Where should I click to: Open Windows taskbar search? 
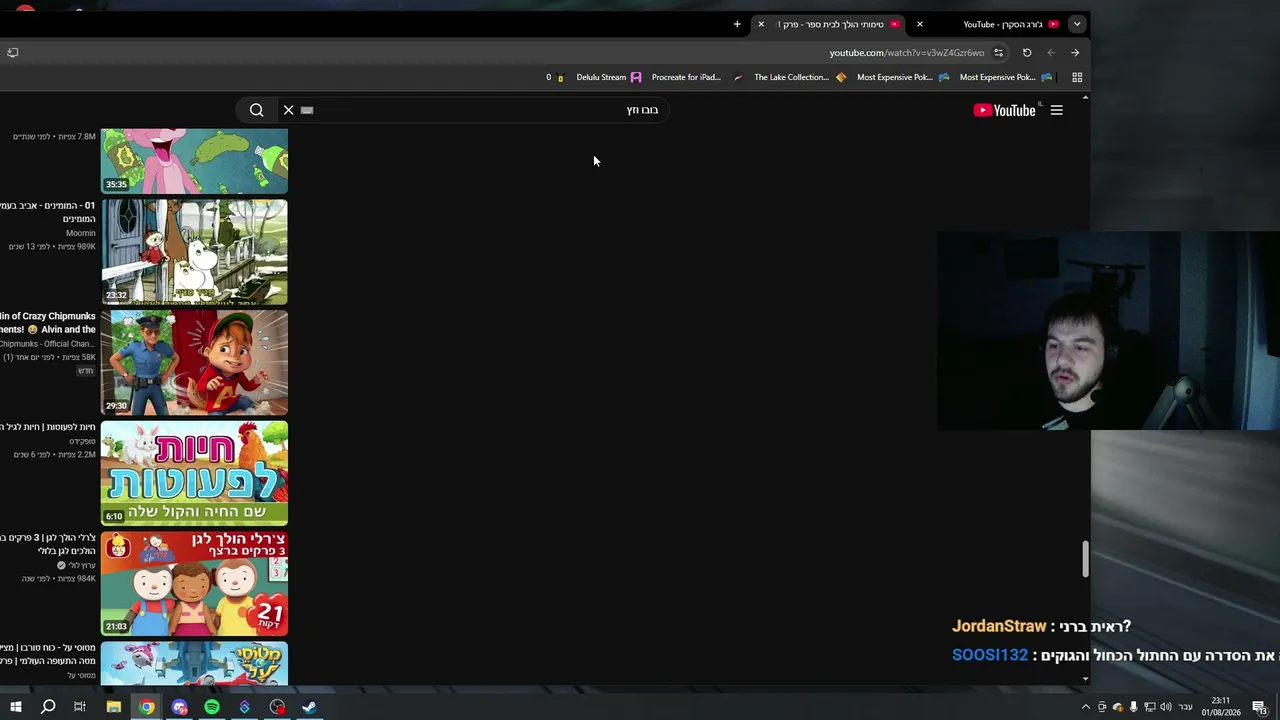coord(48,707)
